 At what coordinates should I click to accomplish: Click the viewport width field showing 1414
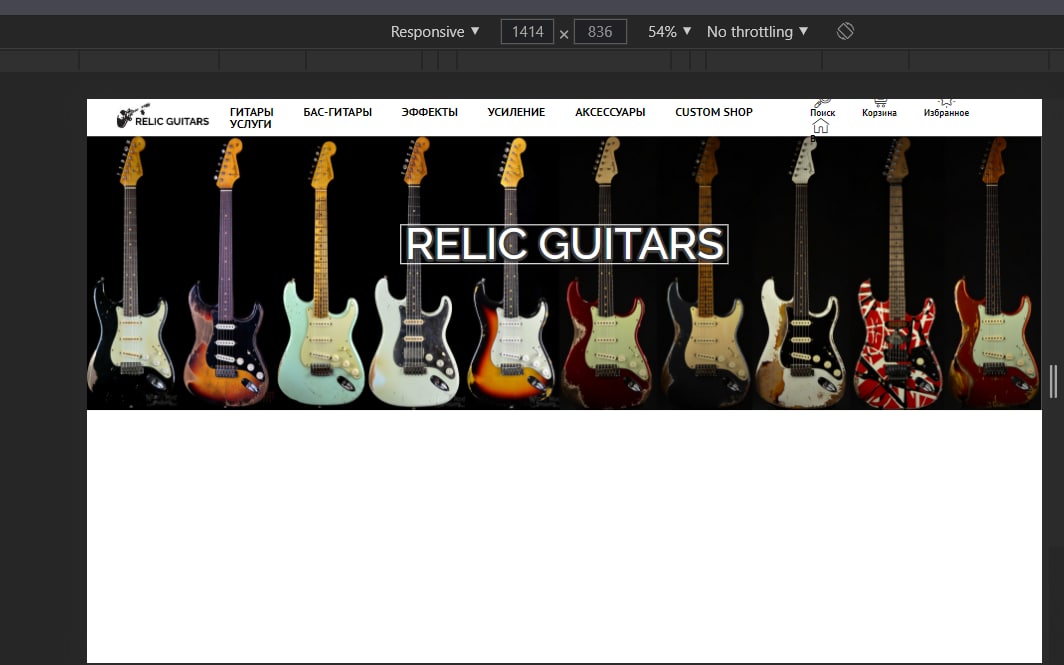[x=527, y=32]
